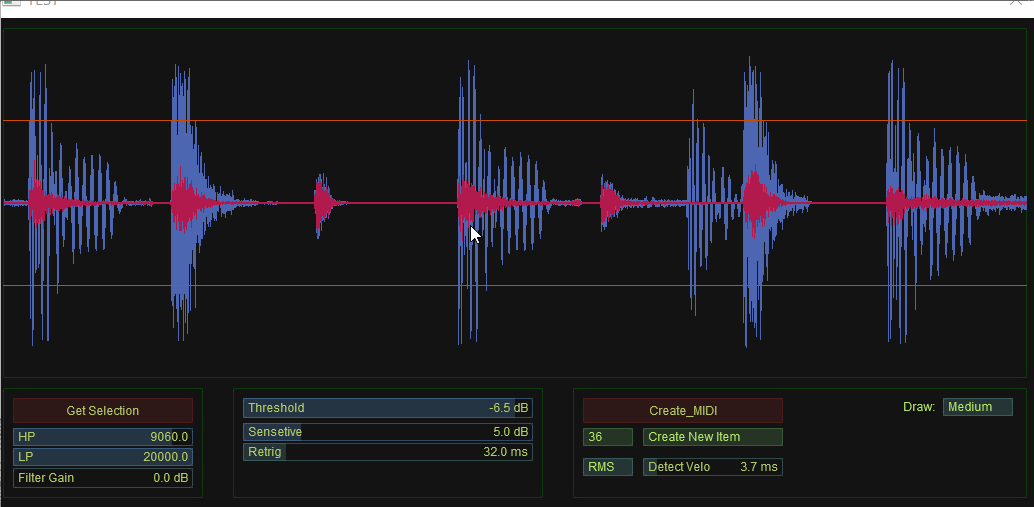The height and width of the screenshot is (507, 1034).
Task: Click the Detect Velo slider
Action: coord(713,467)
